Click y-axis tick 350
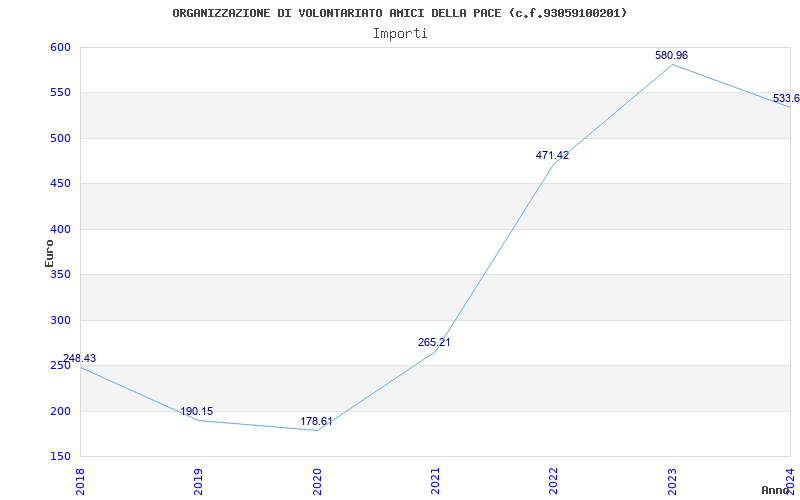 pos(60,274)
